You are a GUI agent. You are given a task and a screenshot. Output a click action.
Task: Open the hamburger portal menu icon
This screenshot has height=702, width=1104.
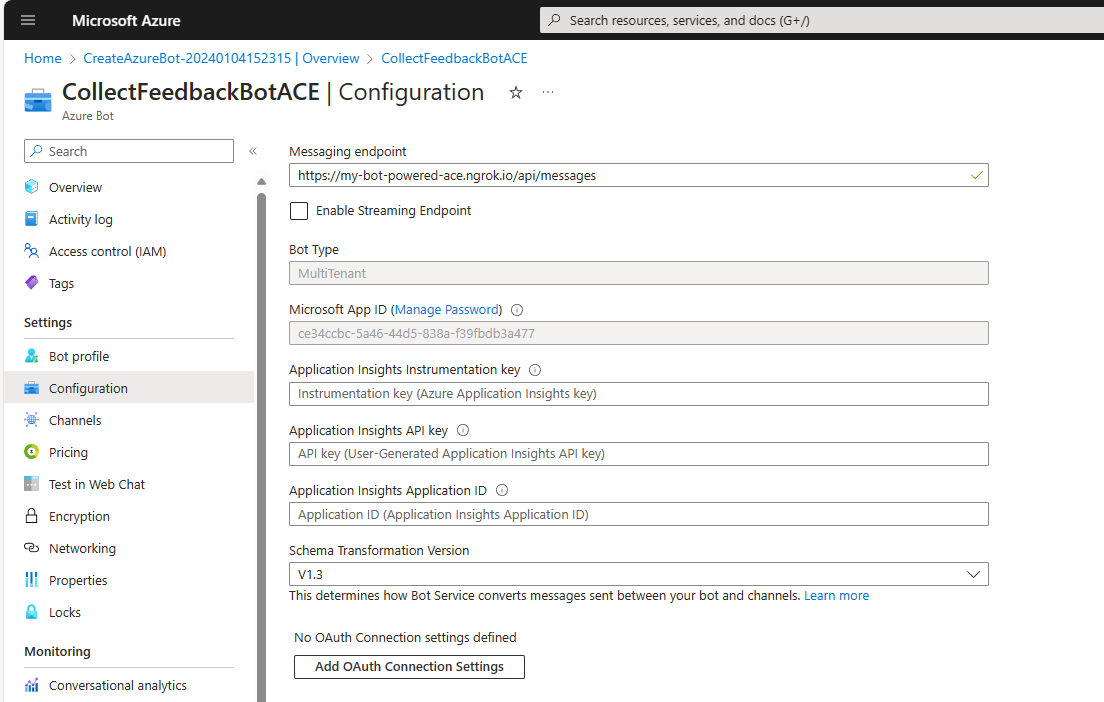click(x=27, y=20)
